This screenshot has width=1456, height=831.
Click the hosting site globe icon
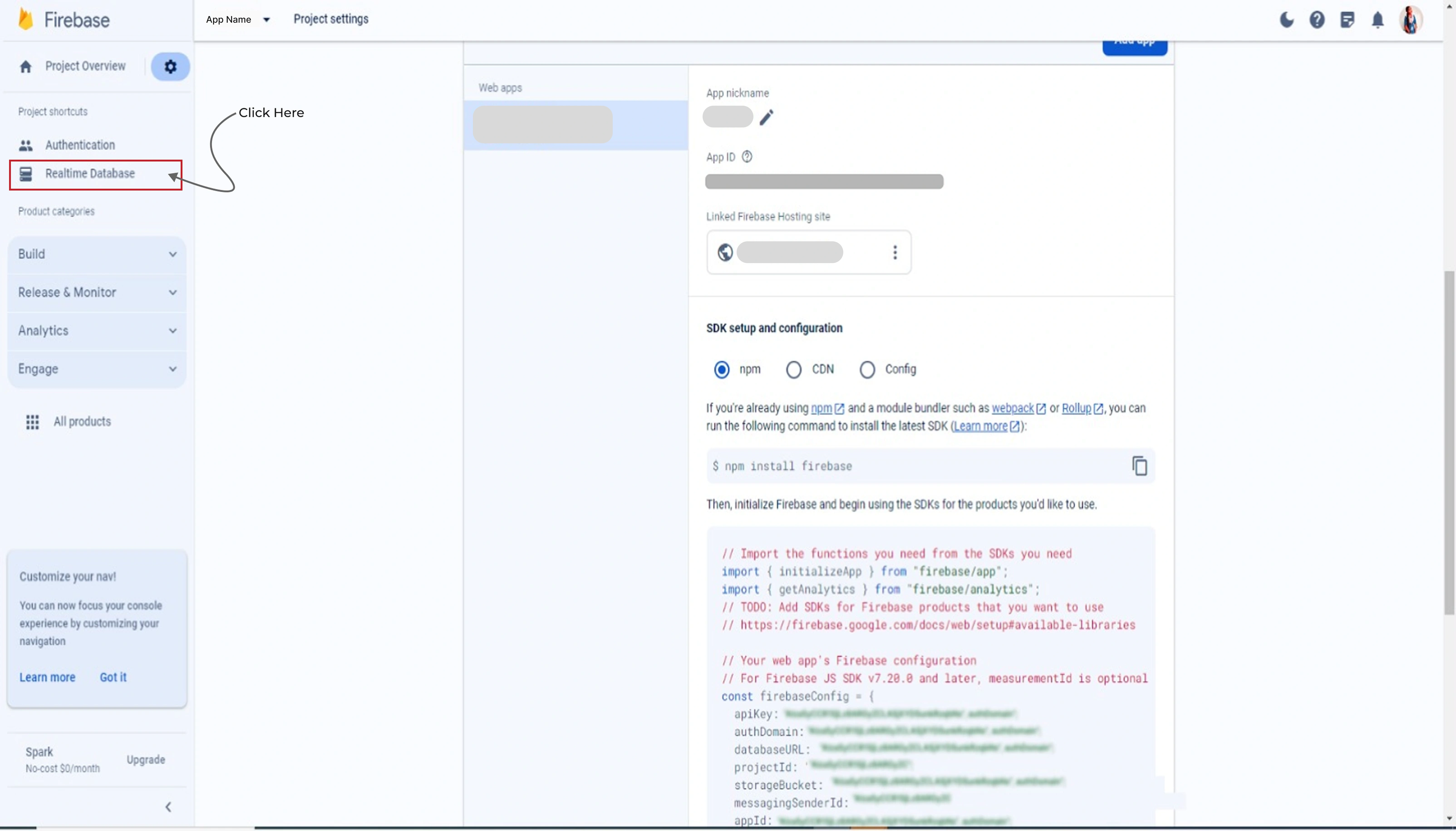[725, 252]
